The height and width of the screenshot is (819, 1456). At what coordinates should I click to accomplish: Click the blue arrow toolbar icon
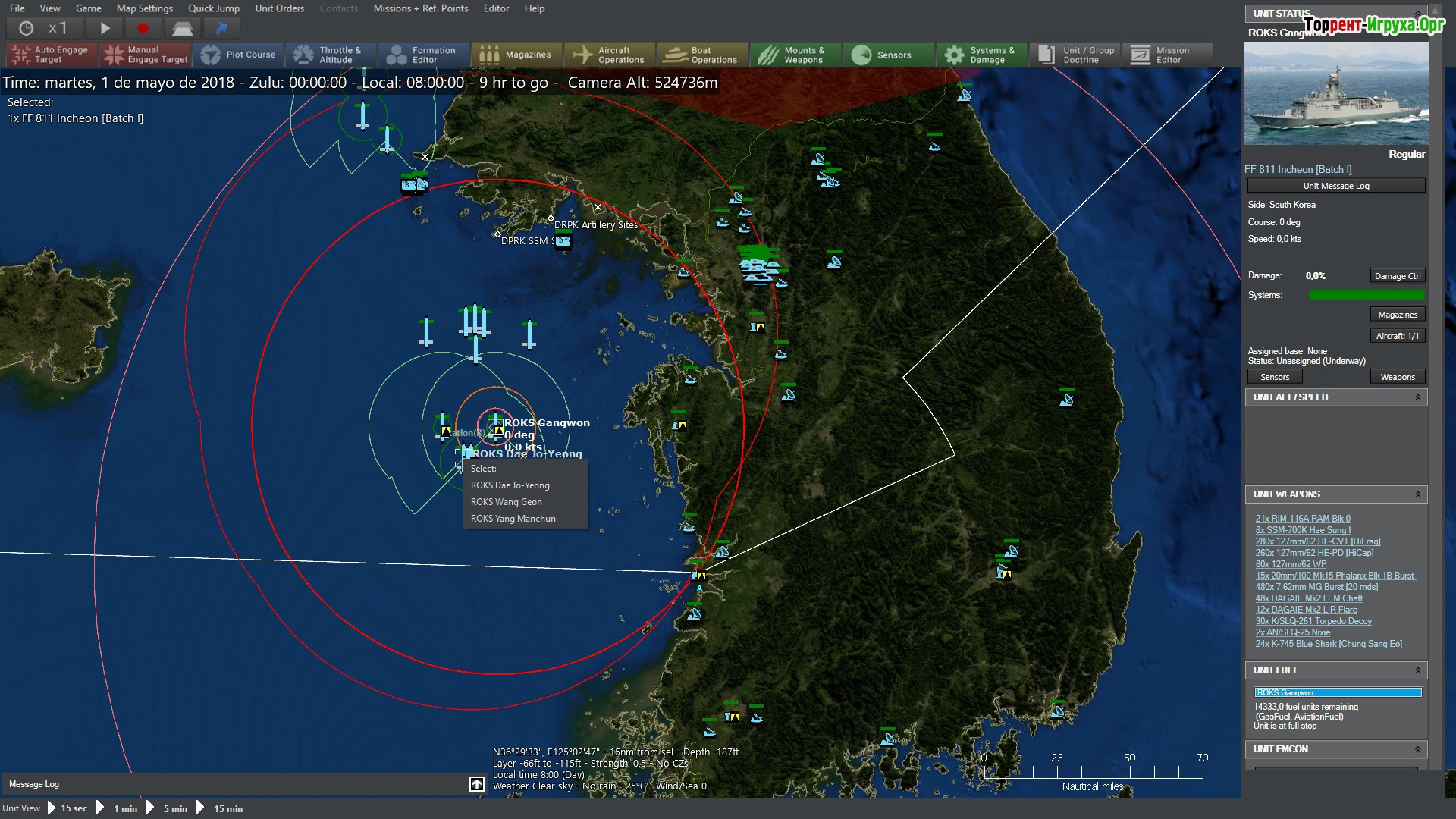(221, 29)
